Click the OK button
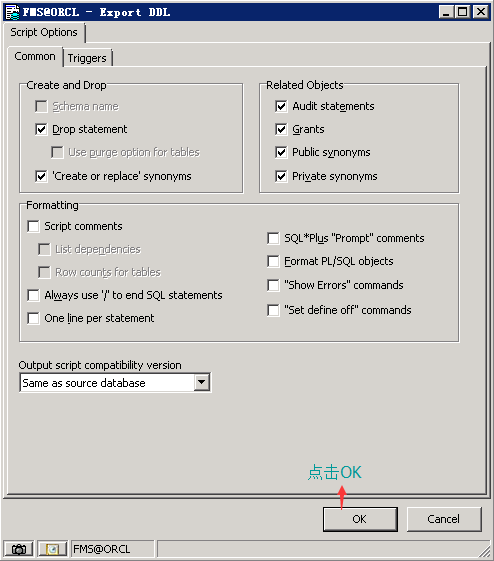This screenshot has width=494, height=561. pos(360,519)
